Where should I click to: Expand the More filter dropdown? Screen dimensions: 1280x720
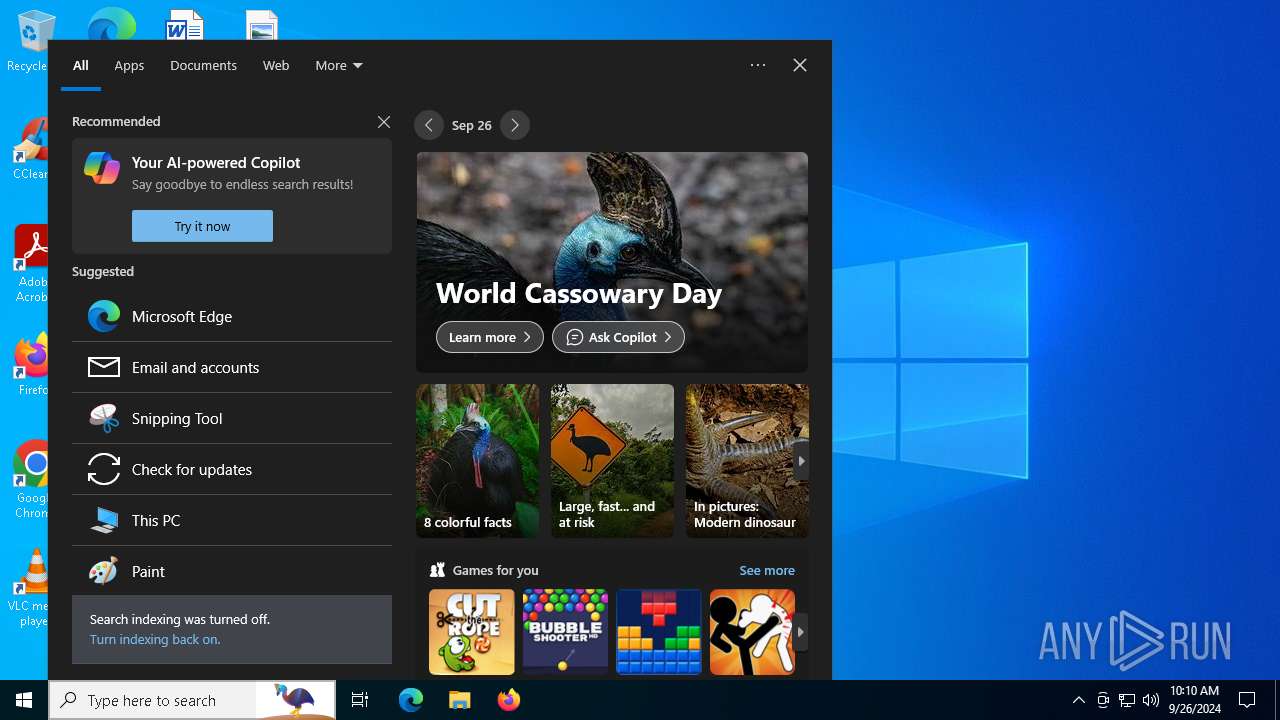pyautogui.click(x=339, y=65)
